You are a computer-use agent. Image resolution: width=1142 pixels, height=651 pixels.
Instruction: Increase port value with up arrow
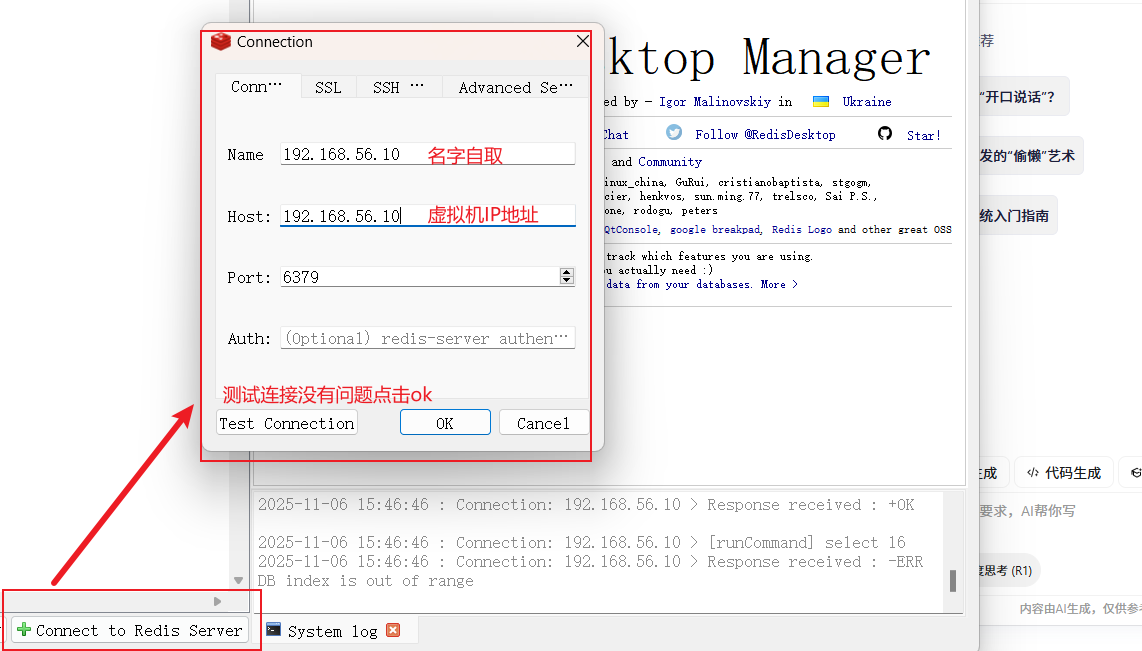point(567,272)
